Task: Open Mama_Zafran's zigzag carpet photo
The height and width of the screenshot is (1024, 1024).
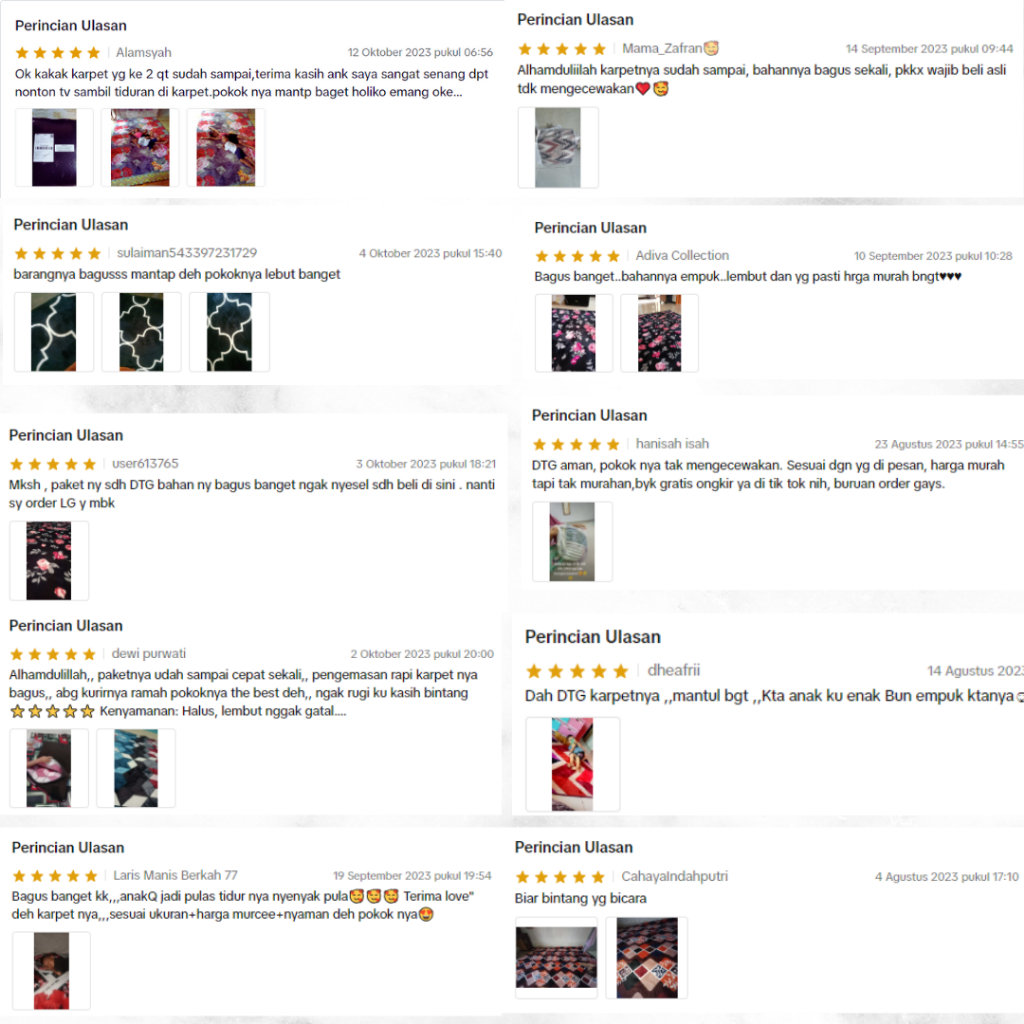Action: coord(558,148)
